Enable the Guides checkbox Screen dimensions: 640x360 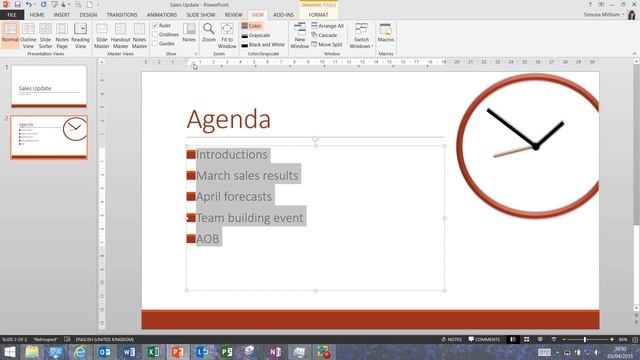coord(155,43)
